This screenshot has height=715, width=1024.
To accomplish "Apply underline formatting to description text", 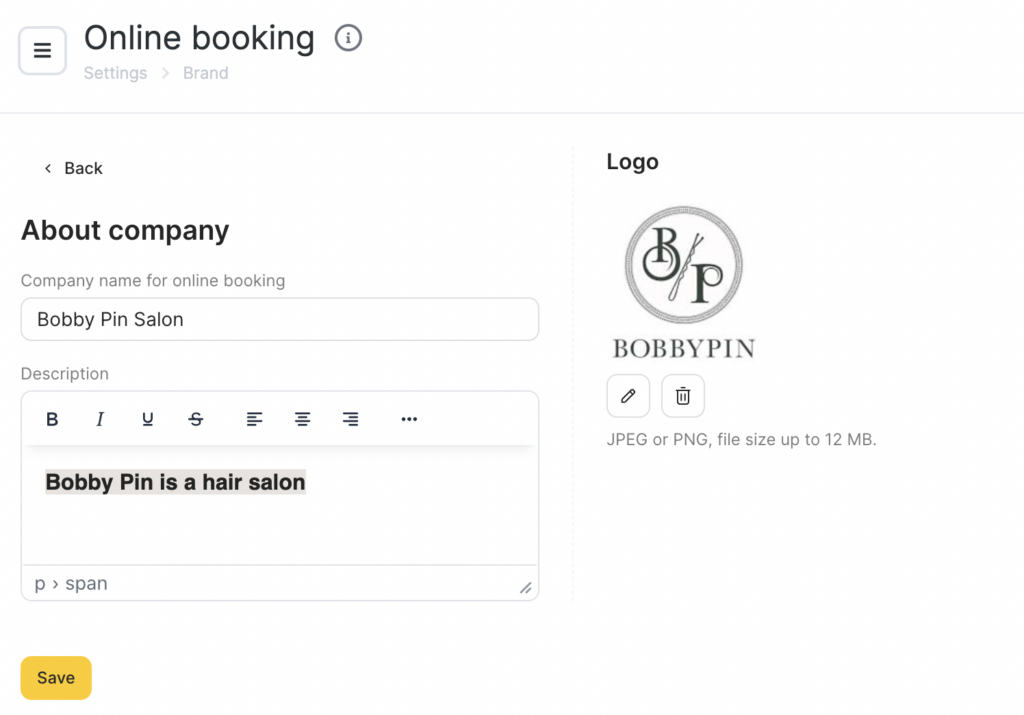I will (x=148, y=419).
